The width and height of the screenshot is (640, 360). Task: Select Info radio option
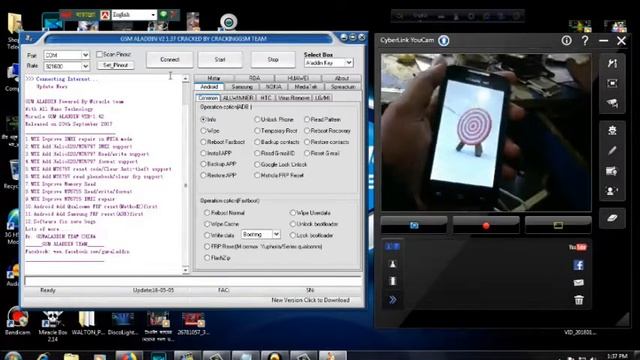pyautogui.click(x=203, y=120)
